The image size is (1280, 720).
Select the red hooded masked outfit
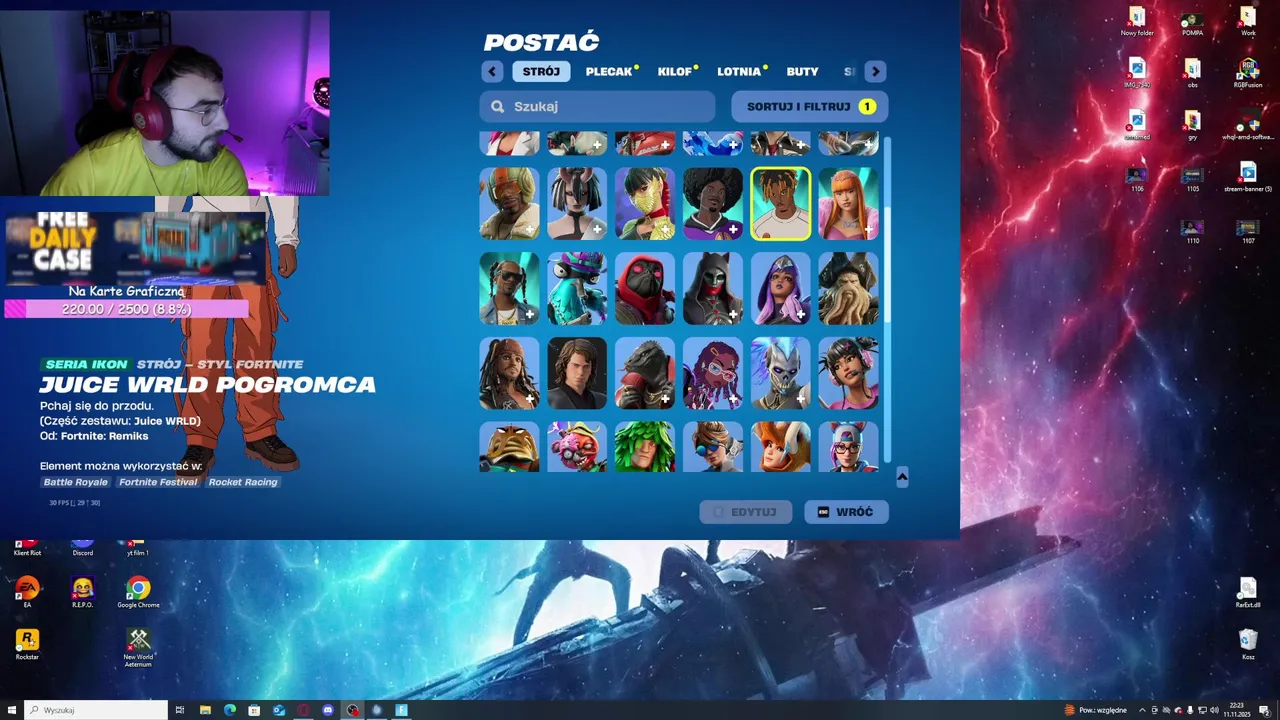pyautogui.click(x=645, y=289)
